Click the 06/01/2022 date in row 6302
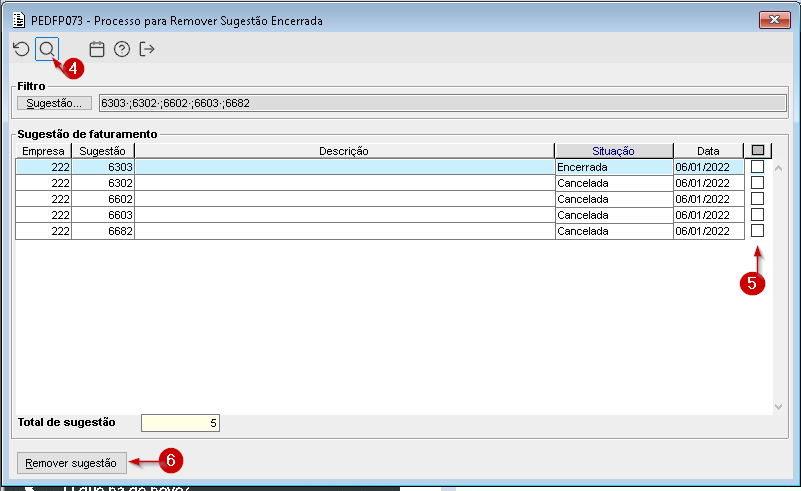Image resolution: width=801 pixels, height=491 pixels. point(709,183)
